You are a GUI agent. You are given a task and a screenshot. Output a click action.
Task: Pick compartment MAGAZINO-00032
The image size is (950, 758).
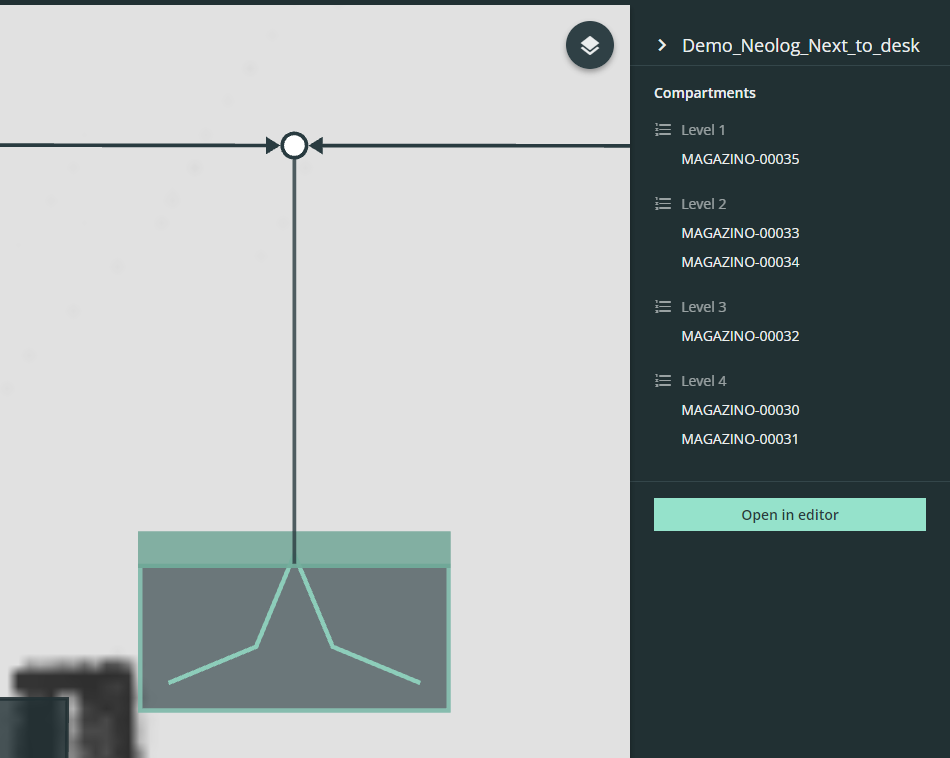pos(740,336)
